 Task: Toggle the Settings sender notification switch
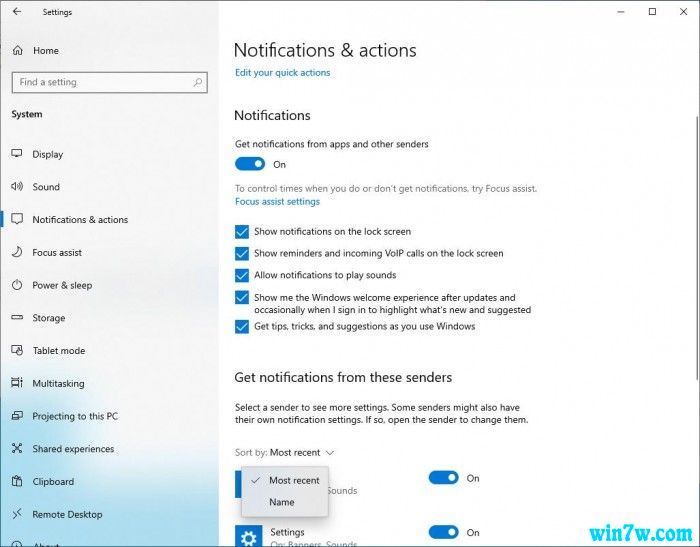tap(443, 532)
